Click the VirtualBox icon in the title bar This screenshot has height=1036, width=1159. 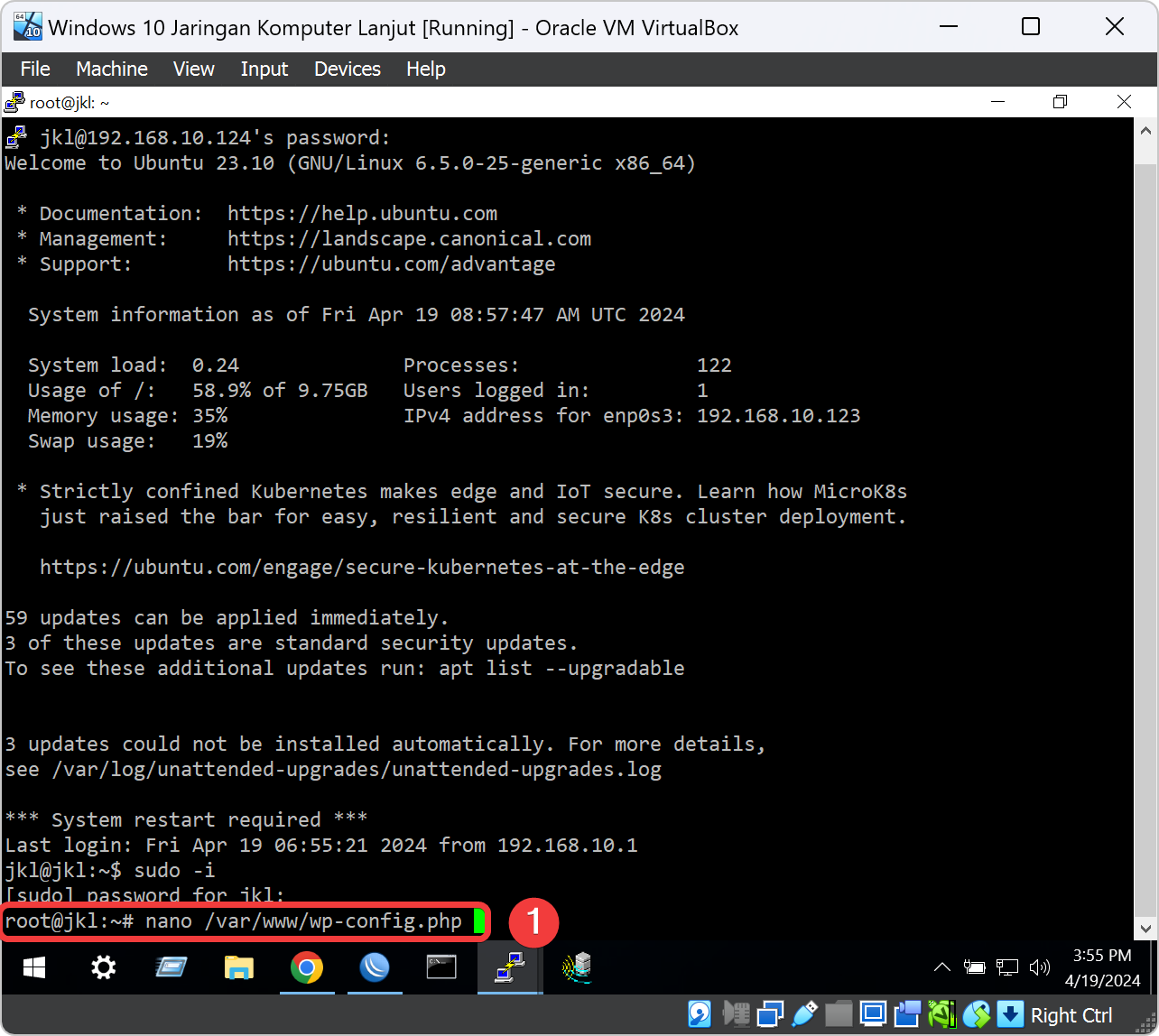coord(28,26)
